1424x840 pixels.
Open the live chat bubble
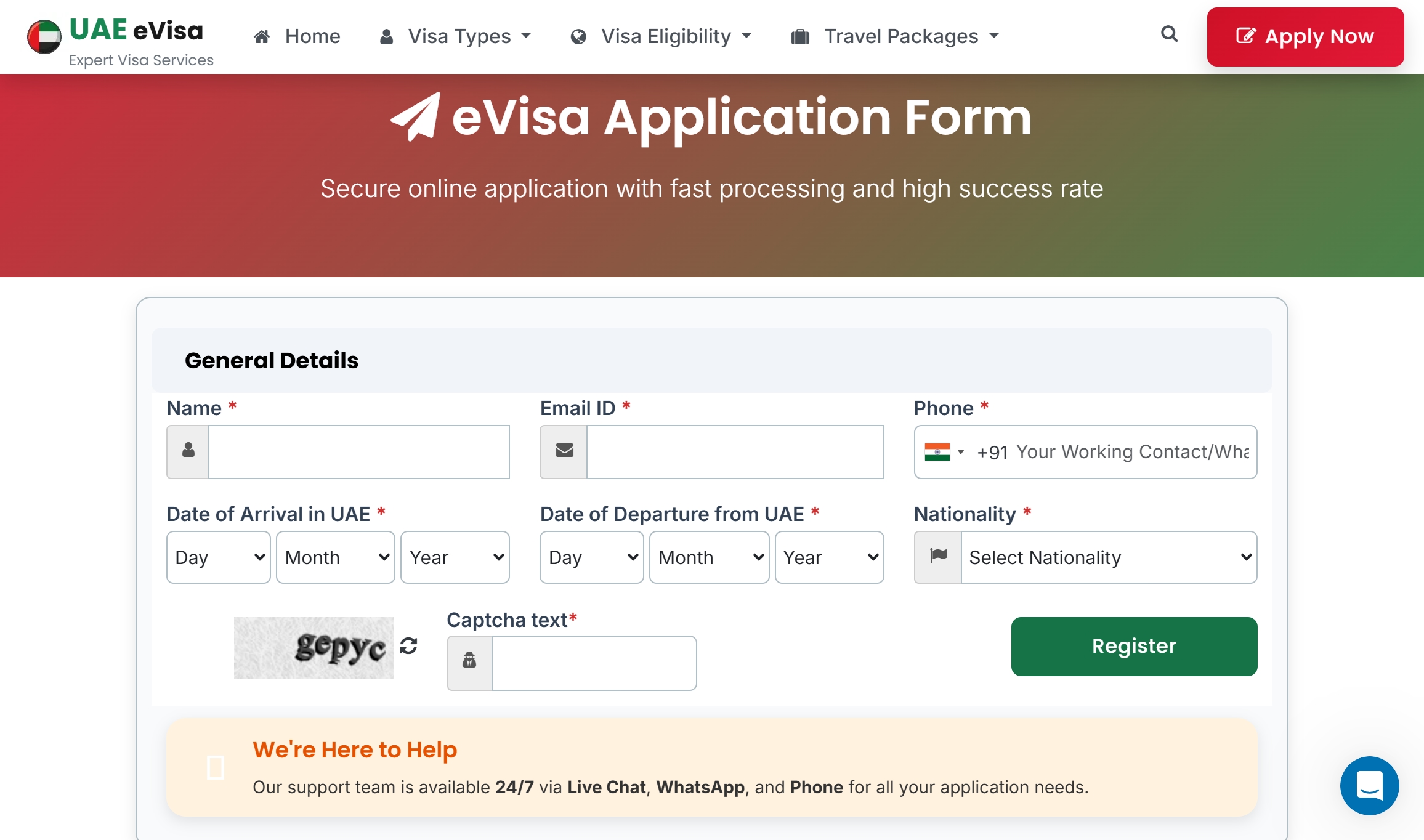tap(1369, 786)
